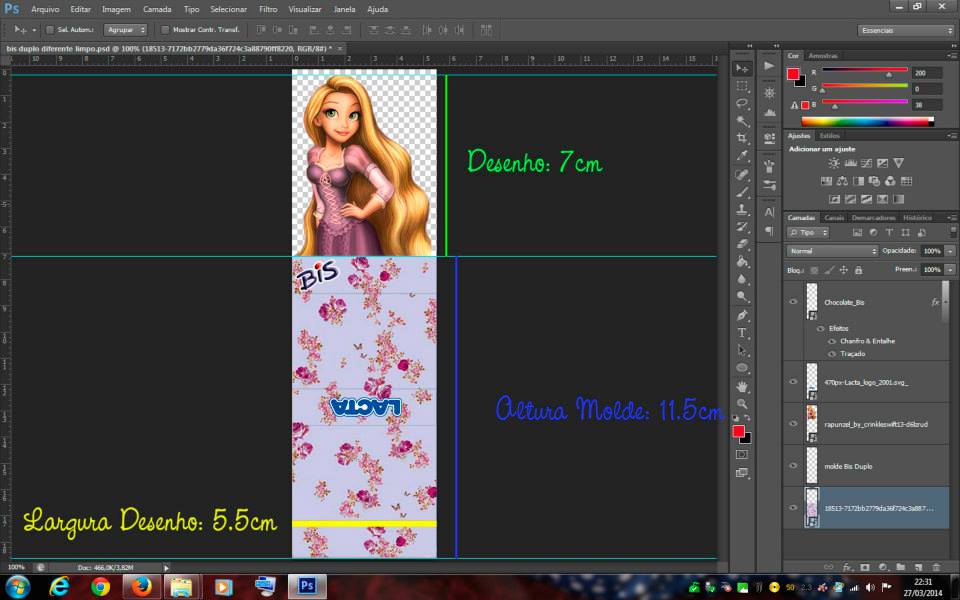Image resolution: width=960 pixels, height=600 pixels.
Task: Switch to the Histórico tab
Action: click(x=917, y=218)
